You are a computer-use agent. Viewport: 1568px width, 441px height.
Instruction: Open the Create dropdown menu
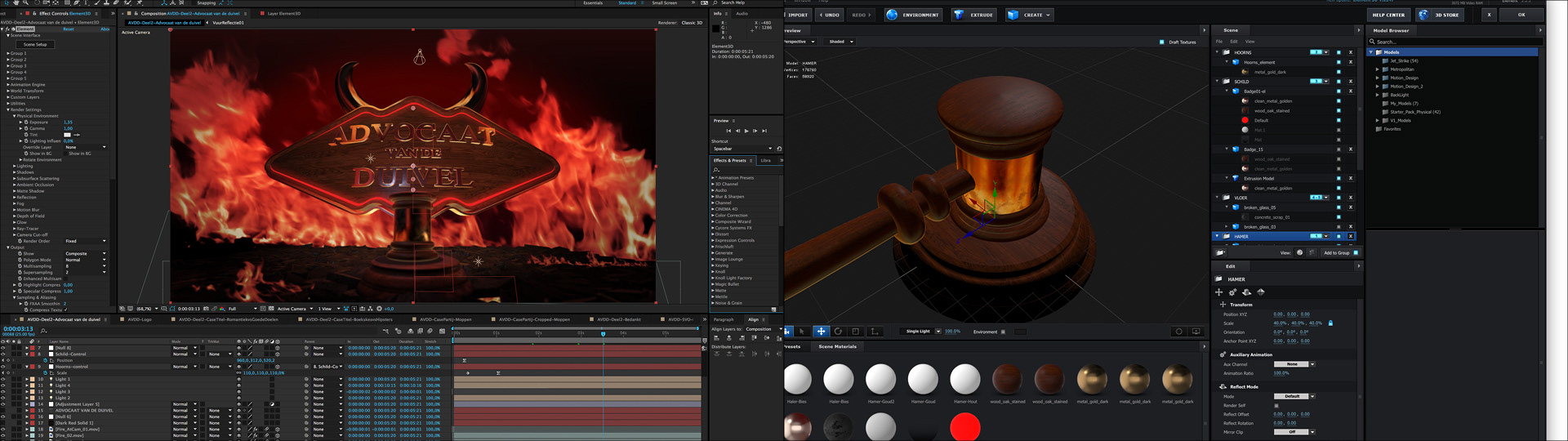[1029, 15]
